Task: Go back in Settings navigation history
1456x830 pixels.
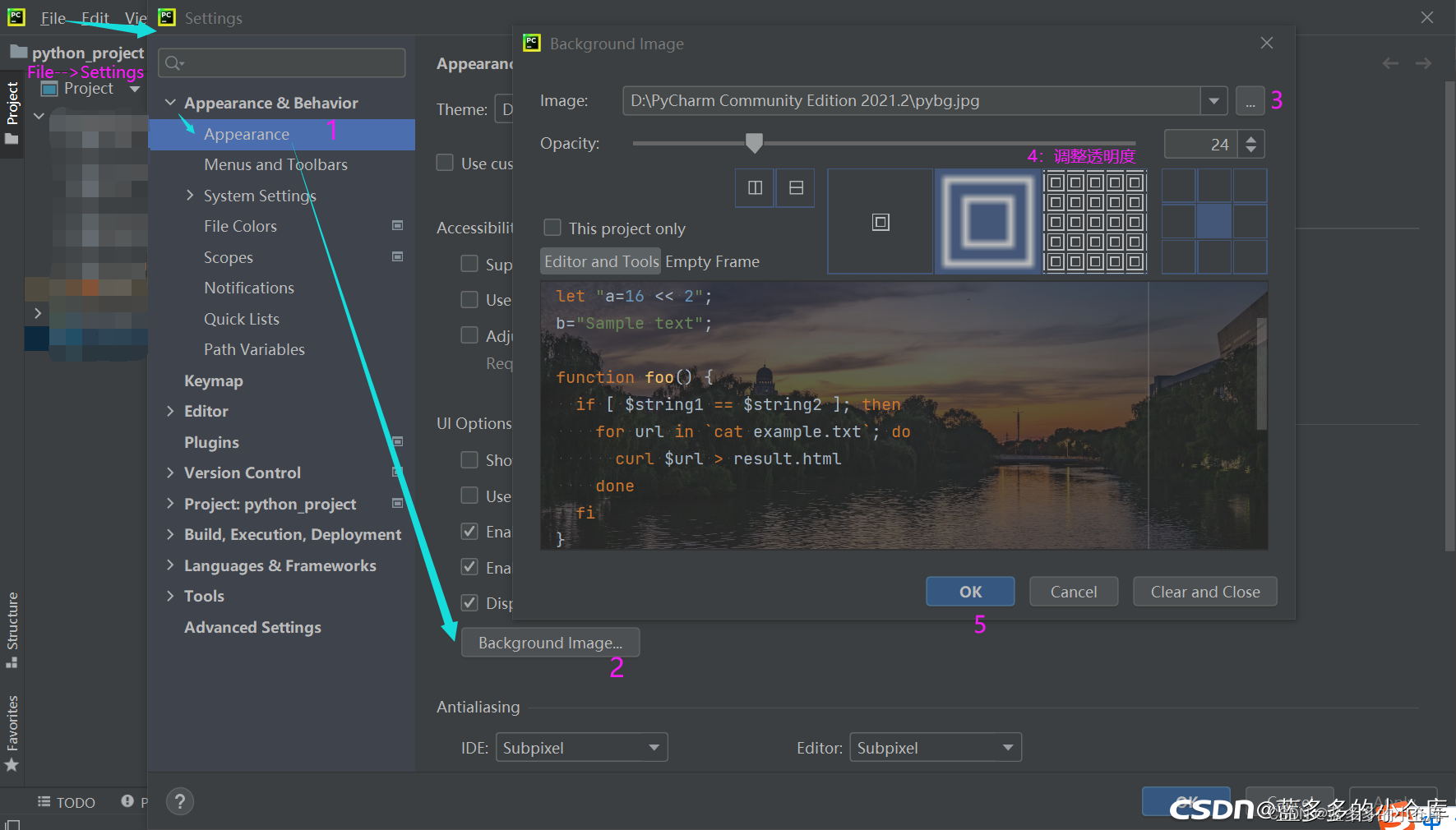Action: pos(1390,63)
